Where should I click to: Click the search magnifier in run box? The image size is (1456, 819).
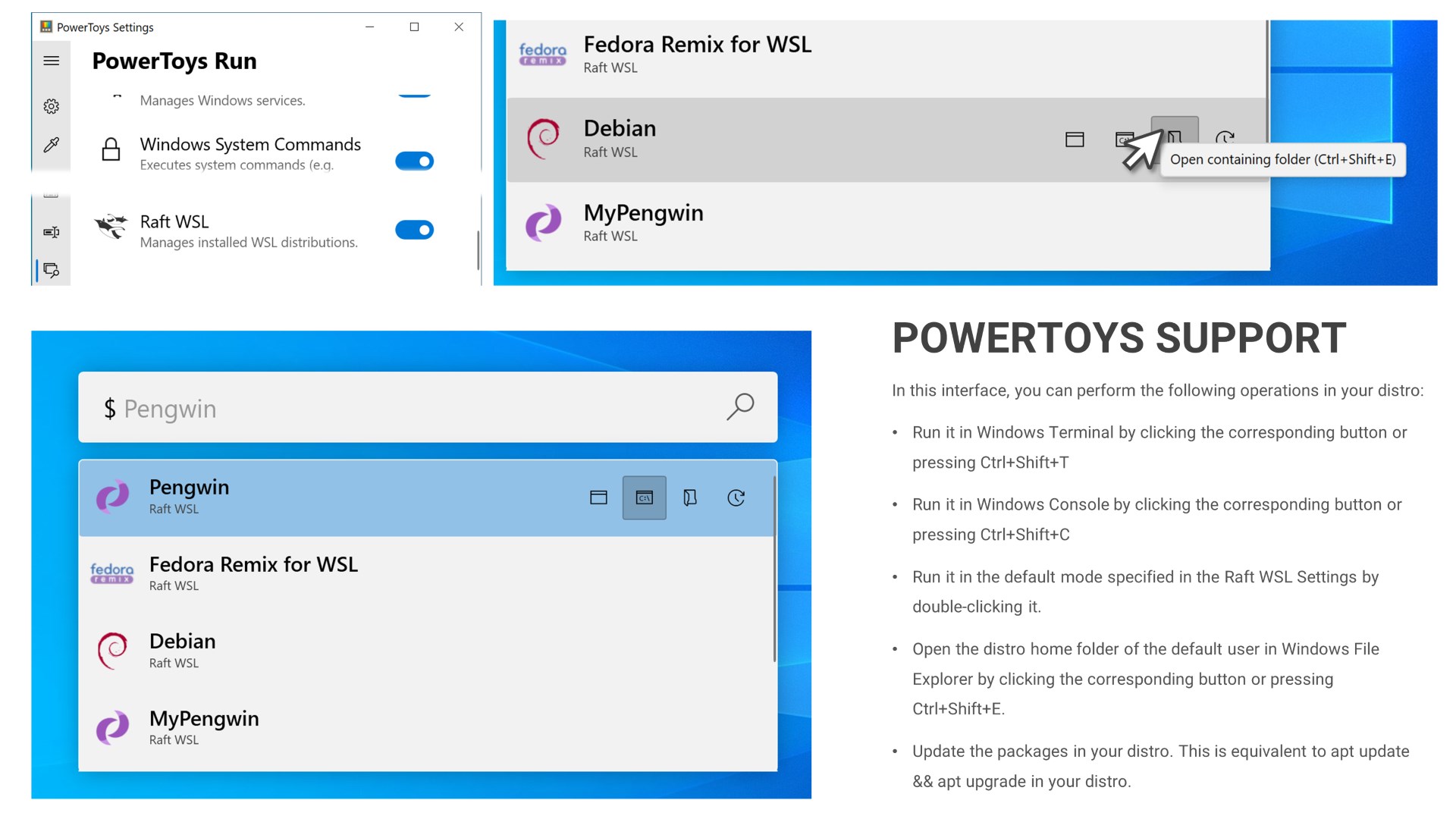pos(739,407)
